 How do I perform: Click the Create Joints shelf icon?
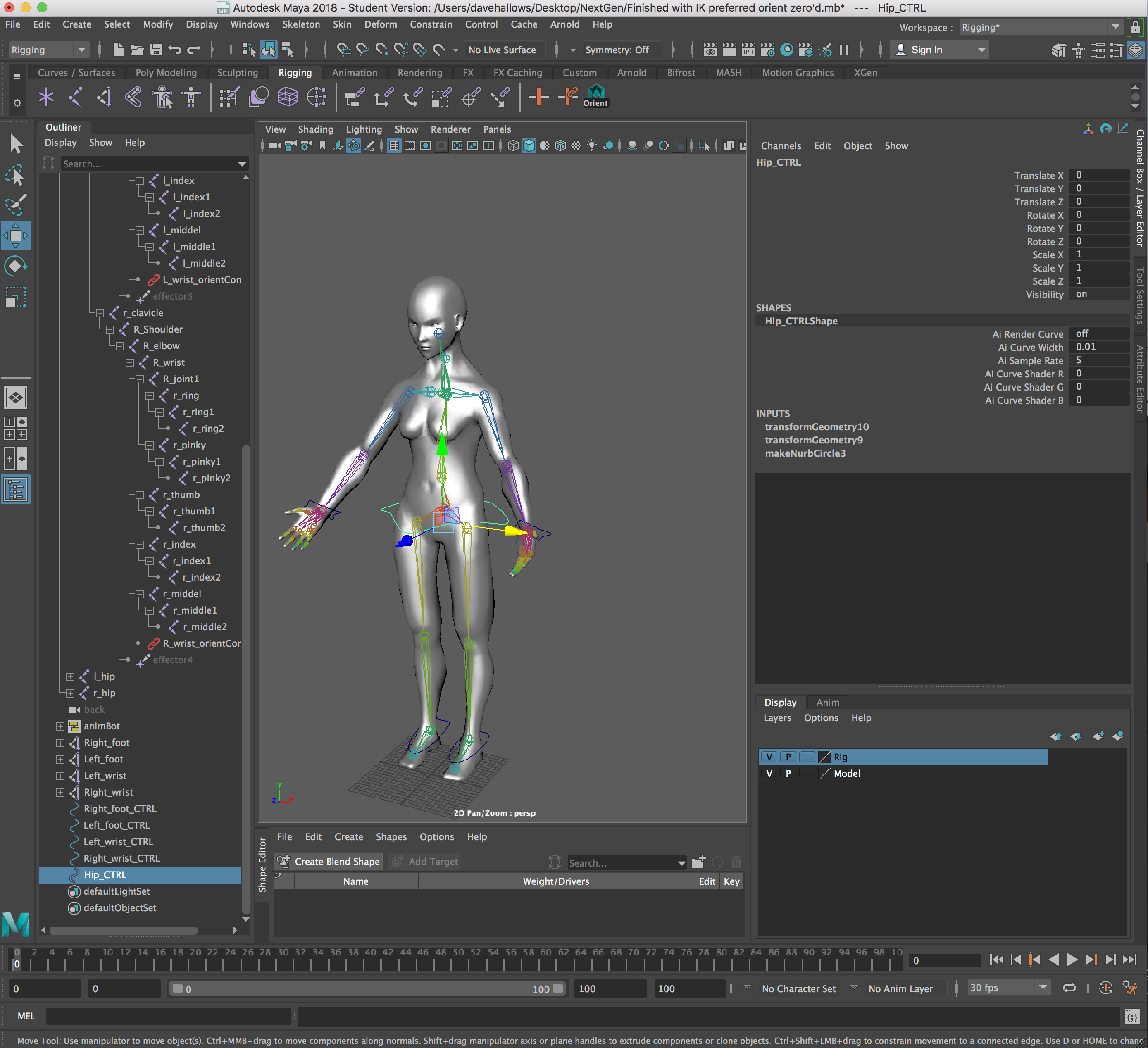(75, 97)
